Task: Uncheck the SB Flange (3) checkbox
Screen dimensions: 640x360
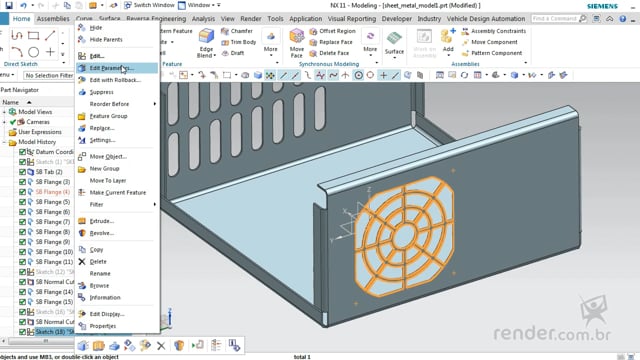Action: (22, 182)
